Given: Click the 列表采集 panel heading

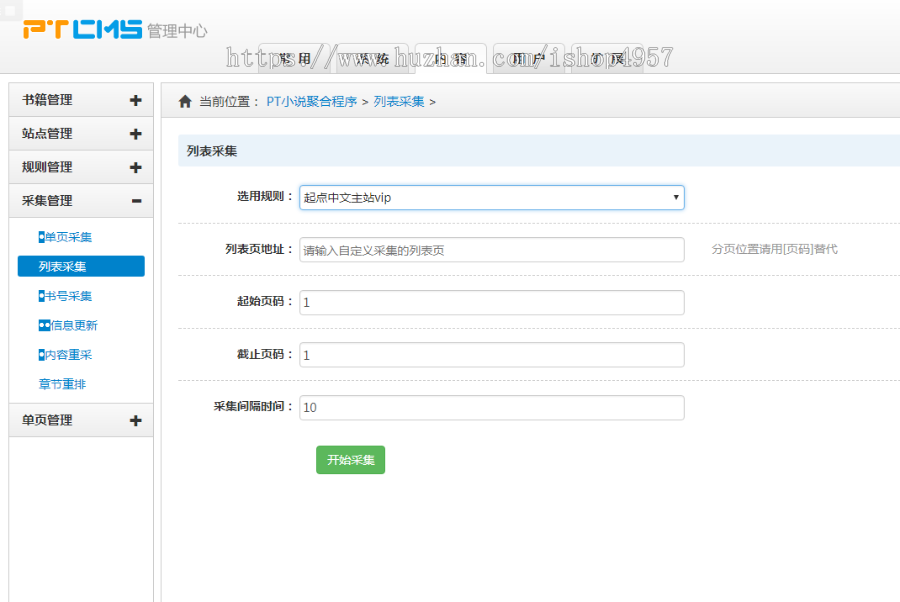Looking at the screenshot, I should click(x=212, y=151).
